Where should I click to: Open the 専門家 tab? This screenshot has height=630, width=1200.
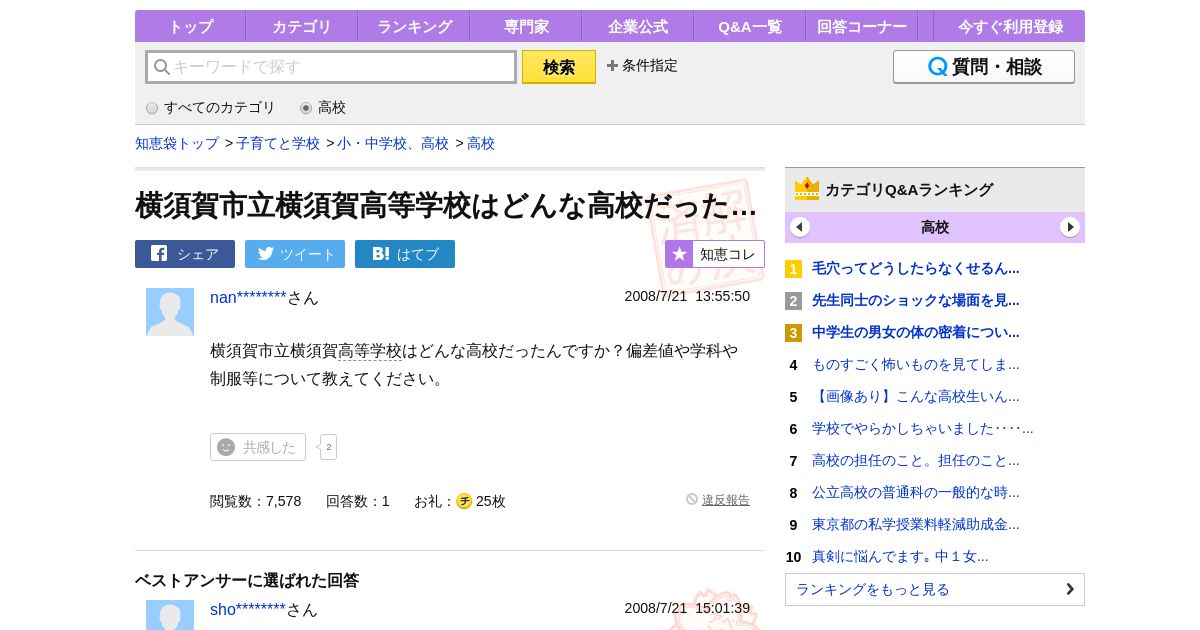[526, 26]
